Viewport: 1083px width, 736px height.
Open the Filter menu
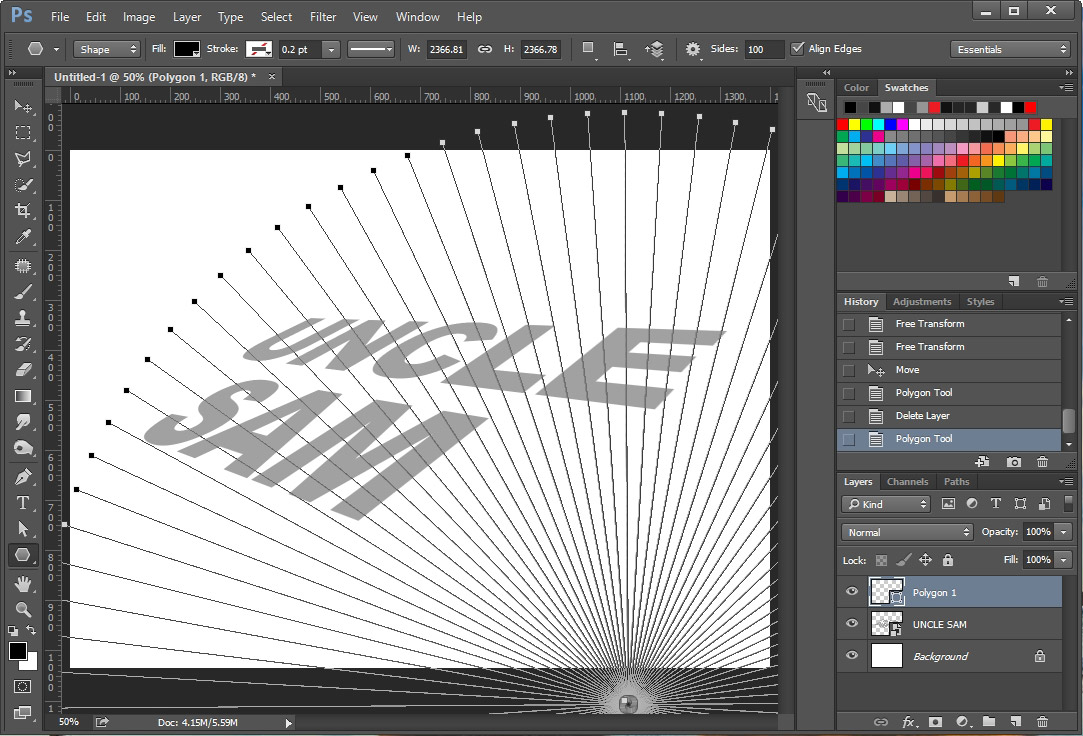[x=322, y=16]
